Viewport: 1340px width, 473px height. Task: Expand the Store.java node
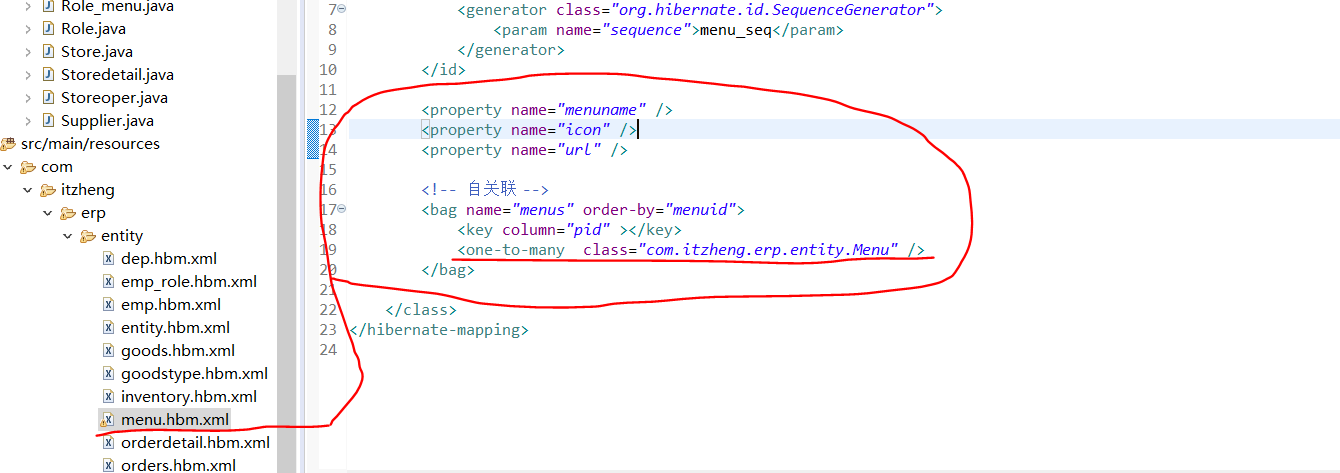[x=28, y=52]
